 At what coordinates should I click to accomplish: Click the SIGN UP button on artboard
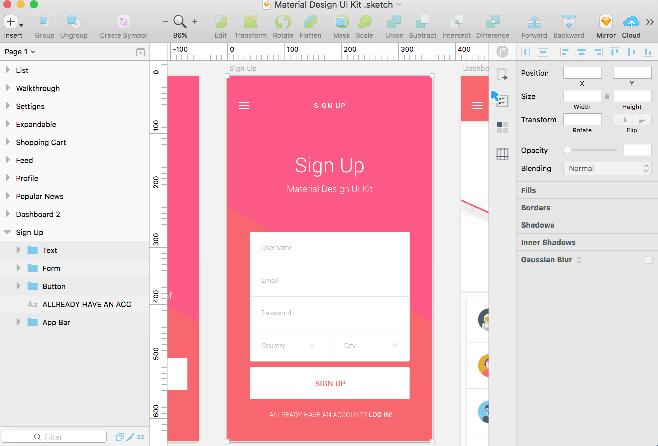click(330, 383)
